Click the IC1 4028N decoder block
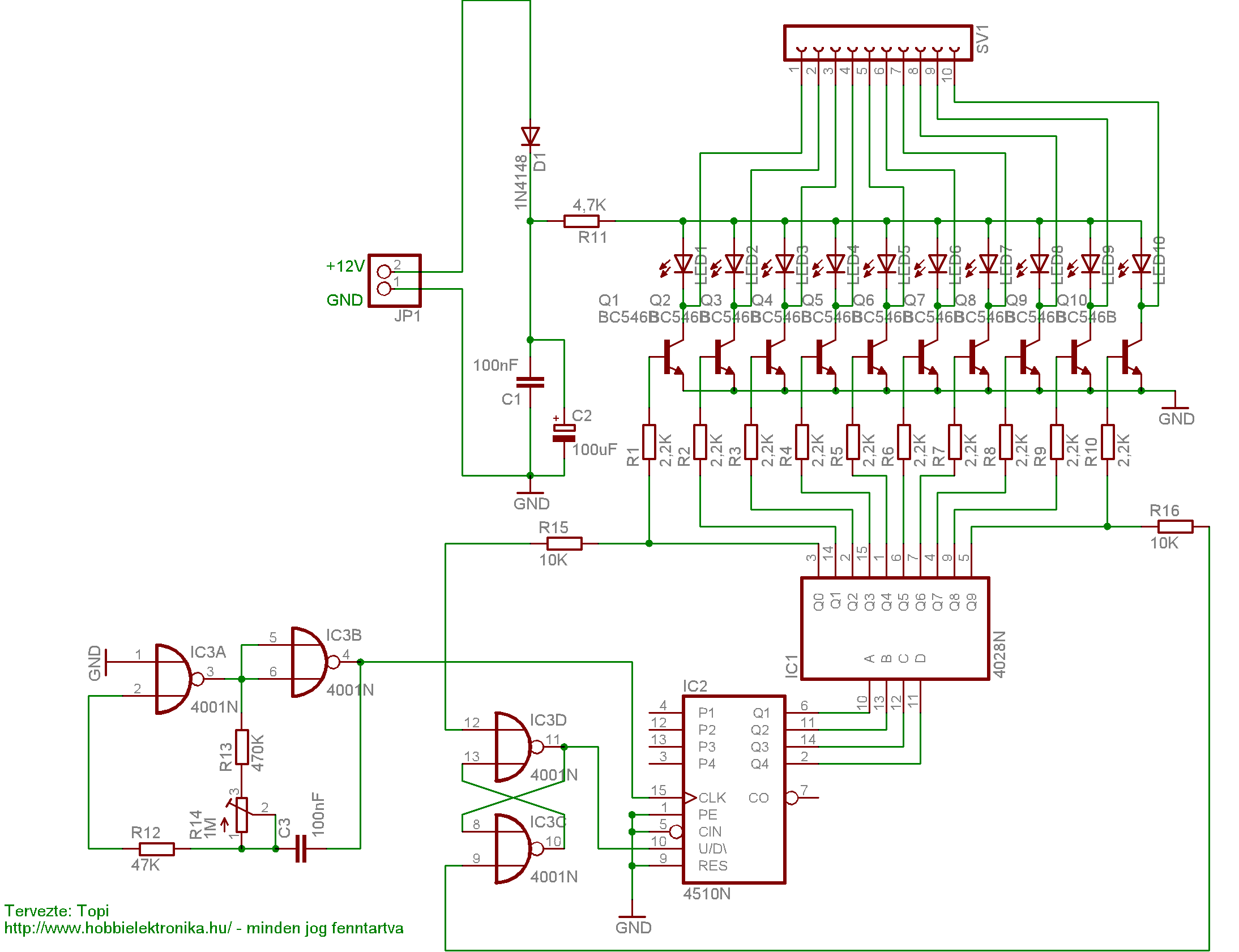The width and height of the screenshot is (1239, 952). click(x=894, y=628)
